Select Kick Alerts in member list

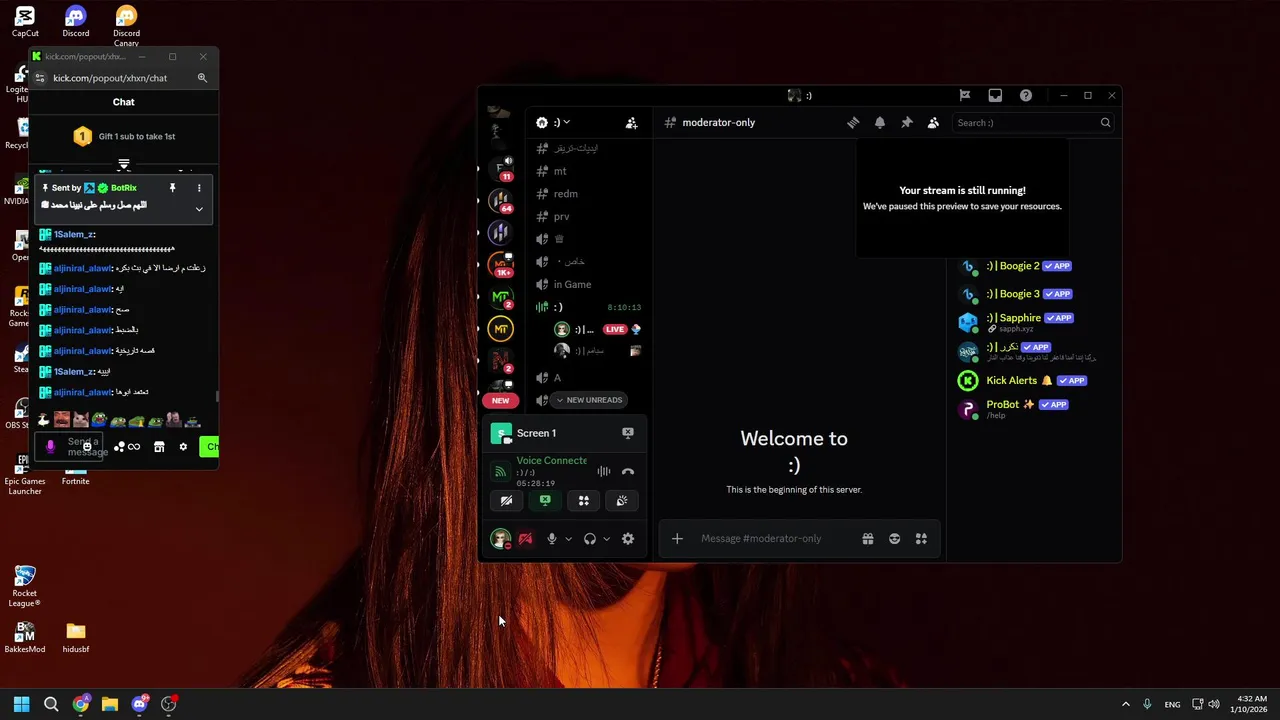1034,380
